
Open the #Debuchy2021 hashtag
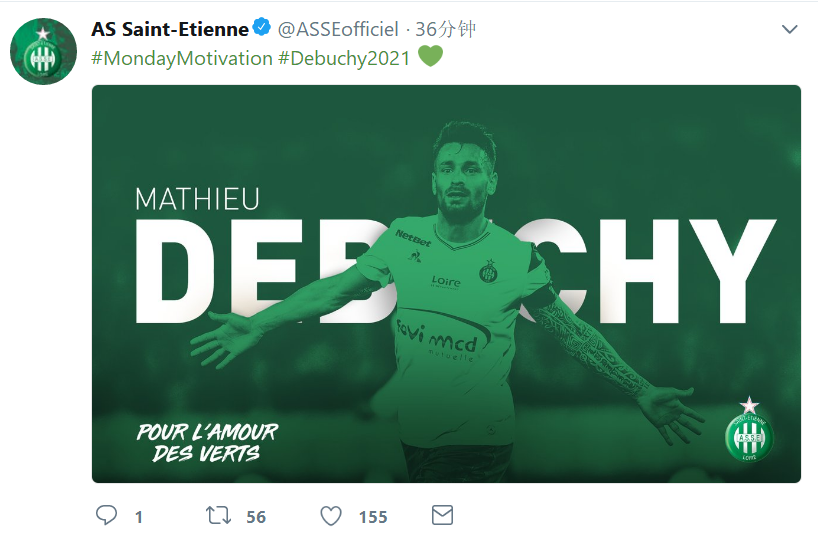[344, 58]
